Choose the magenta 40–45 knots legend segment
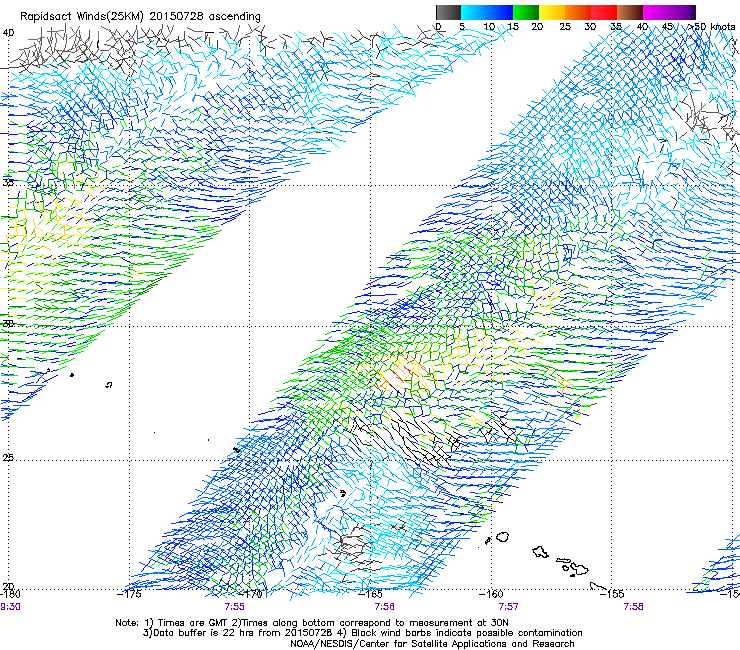 [x=656, y=12]
